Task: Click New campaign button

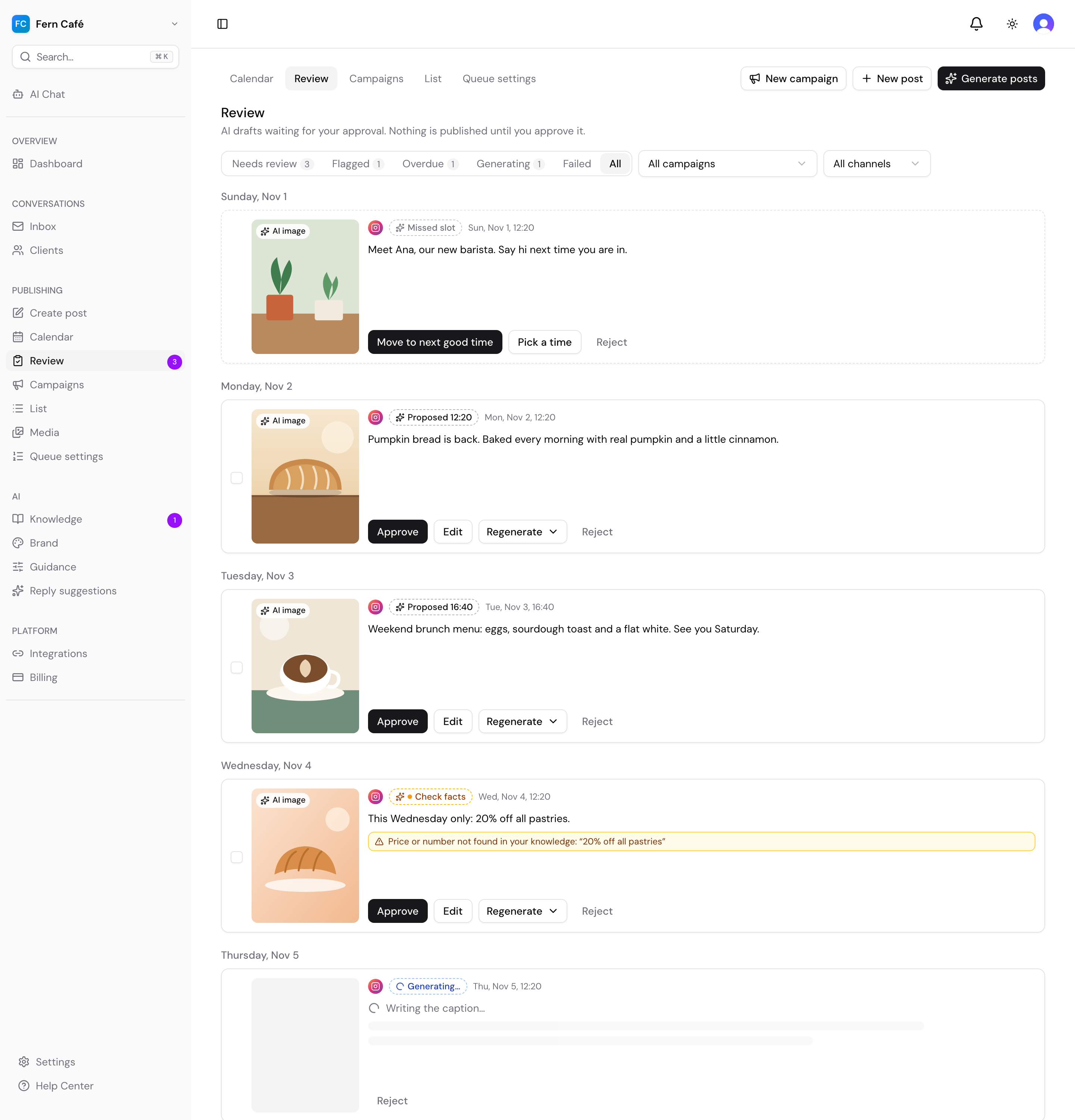Action: [794, 79]
